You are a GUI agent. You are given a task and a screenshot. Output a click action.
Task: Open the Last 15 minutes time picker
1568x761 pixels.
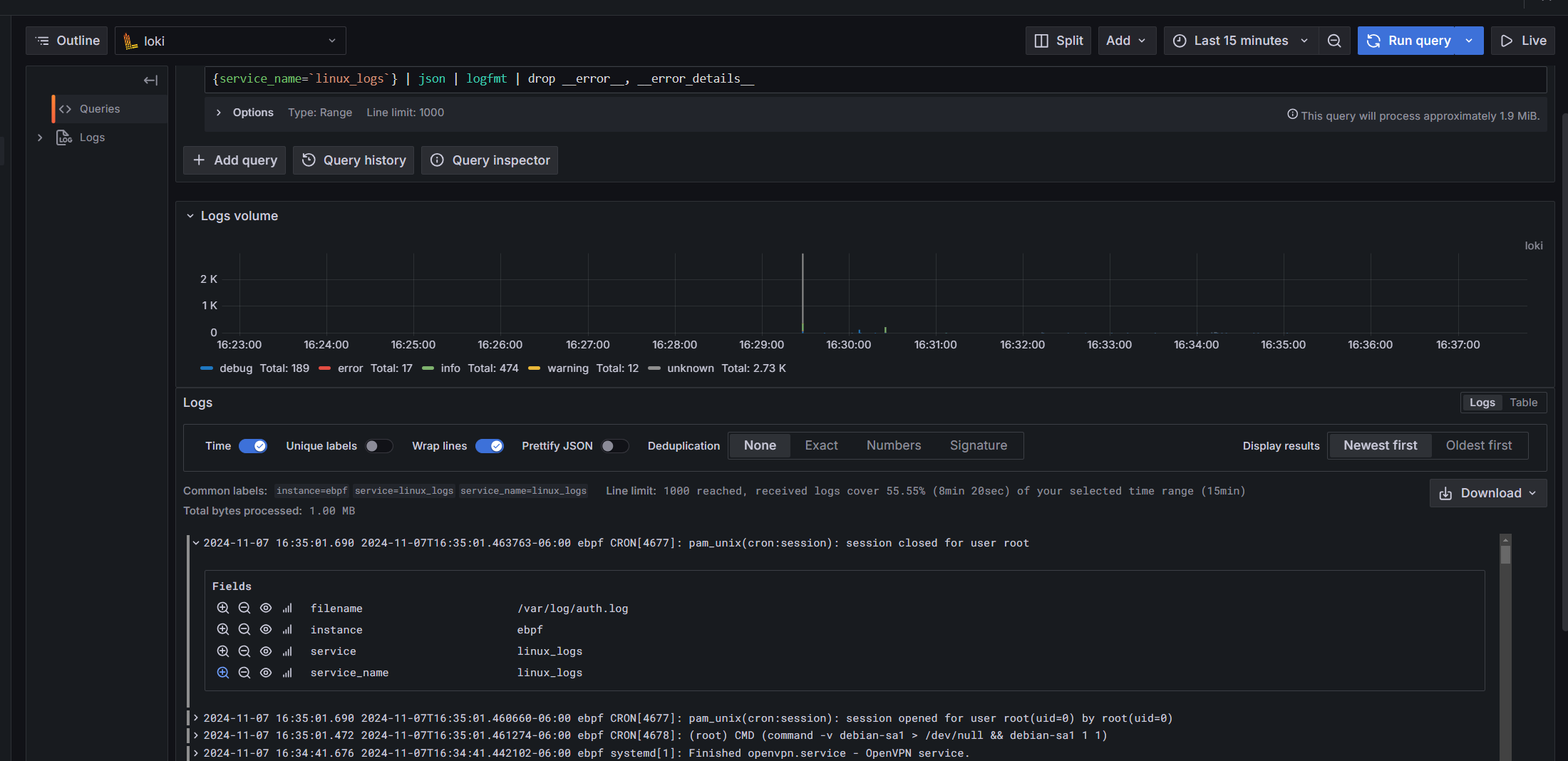1240,41
